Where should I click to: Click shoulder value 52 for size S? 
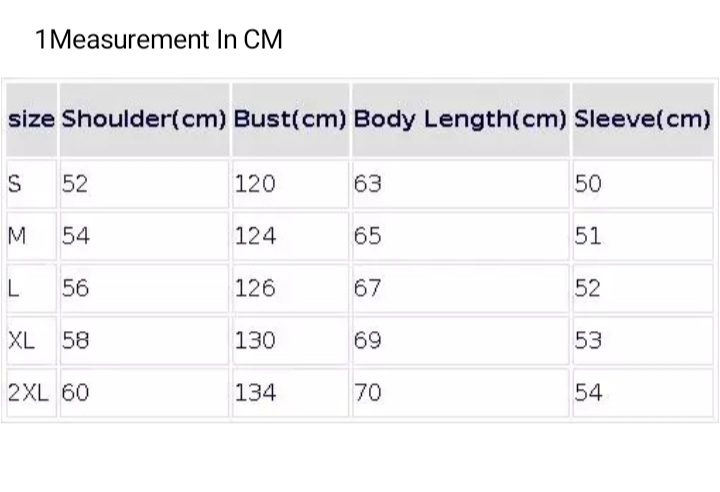tap(75, 184)
